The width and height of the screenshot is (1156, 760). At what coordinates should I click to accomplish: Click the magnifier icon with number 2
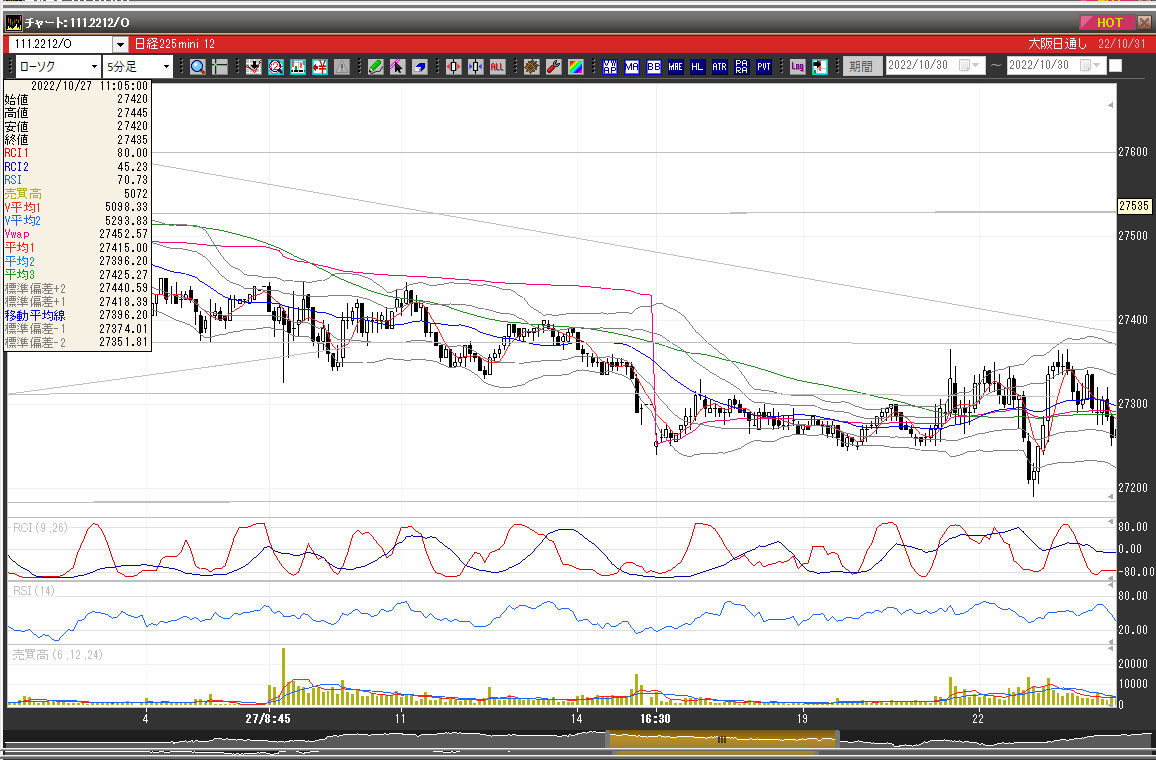click(x=276, y=66)
